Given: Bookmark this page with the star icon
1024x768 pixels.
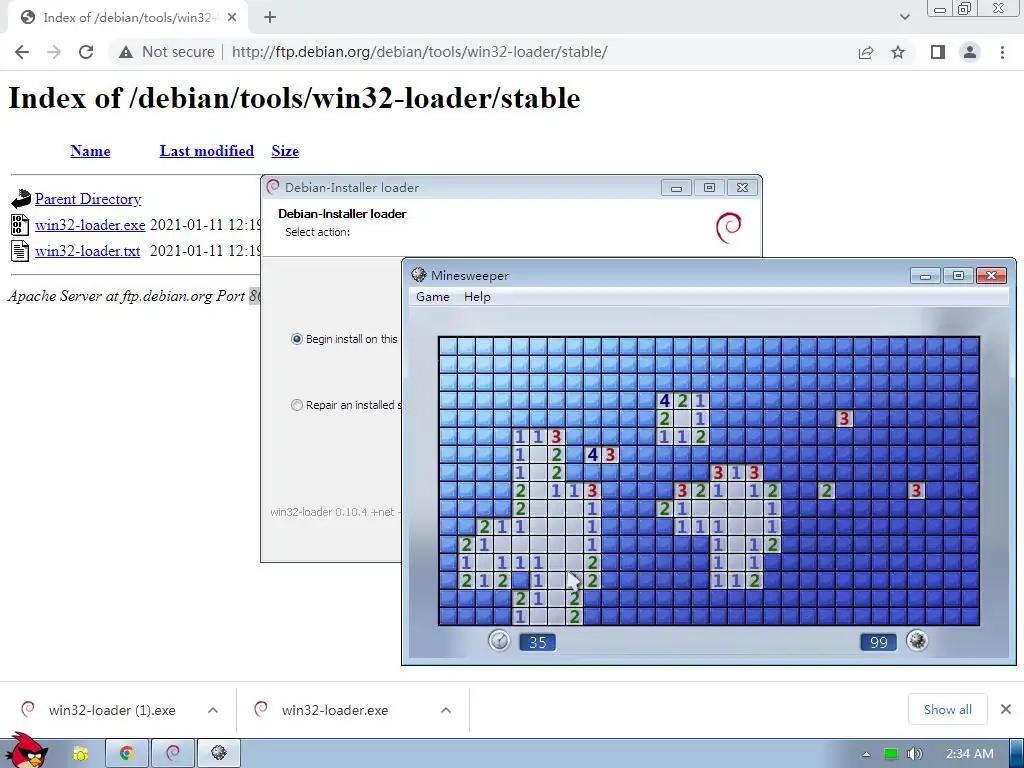Looking at the screenshot, I should tap(899, 52).
